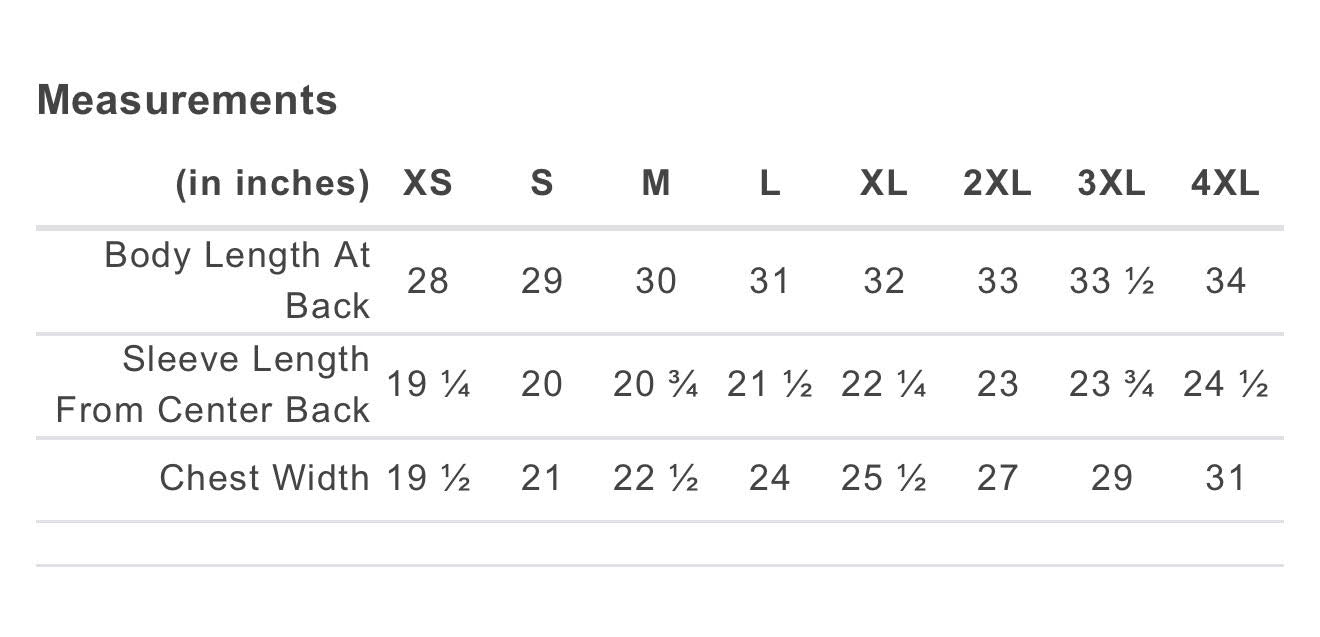Click the body length value for L

click(x=770, y=281)
